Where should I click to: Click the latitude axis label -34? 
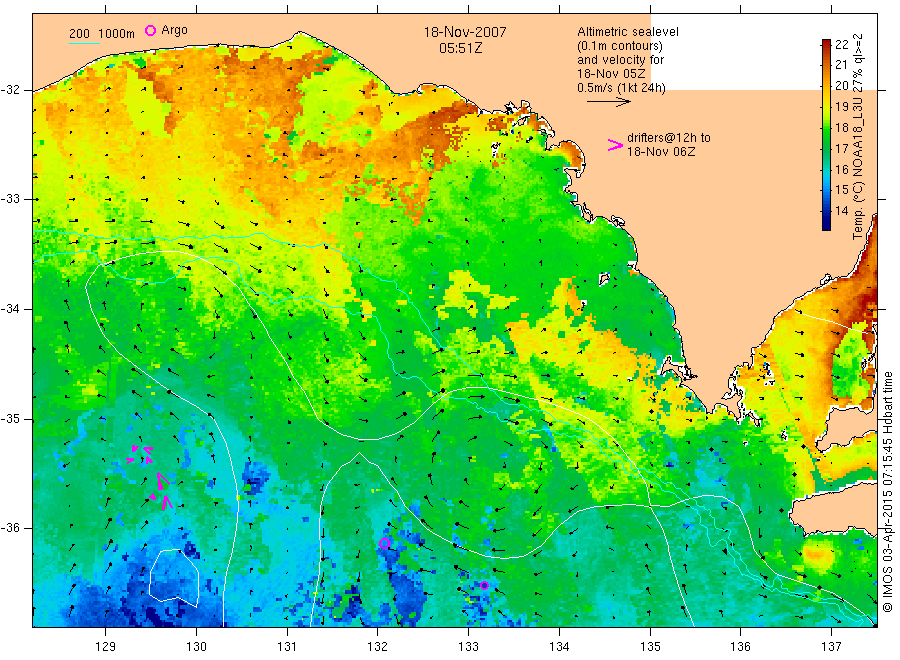click(x=10, y=309)
